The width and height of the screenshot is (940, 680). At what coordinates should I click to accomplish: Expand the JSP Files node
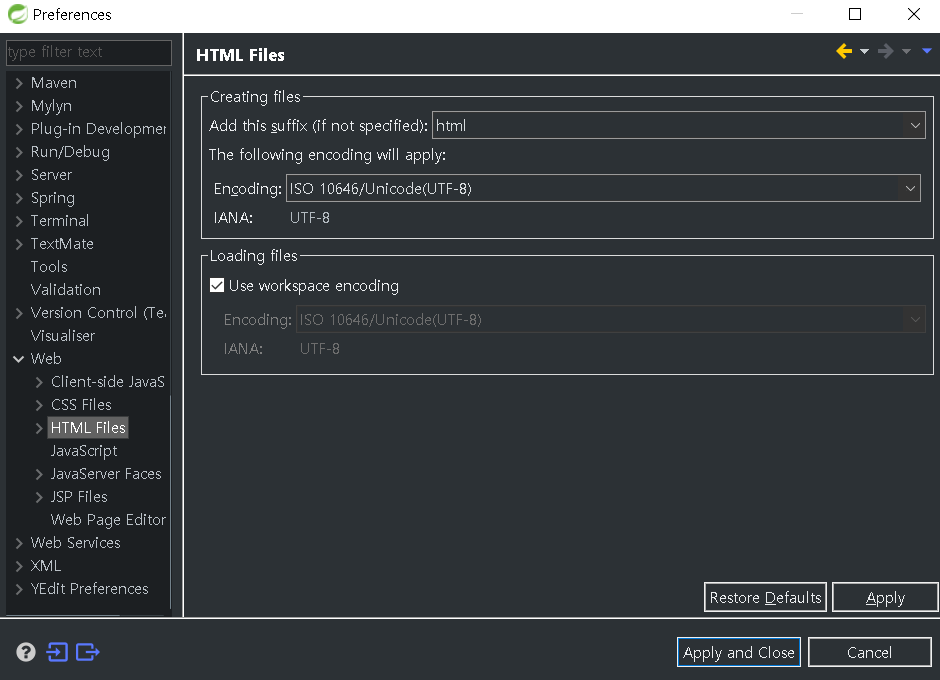pyautogui.click(x=39, y=497)
